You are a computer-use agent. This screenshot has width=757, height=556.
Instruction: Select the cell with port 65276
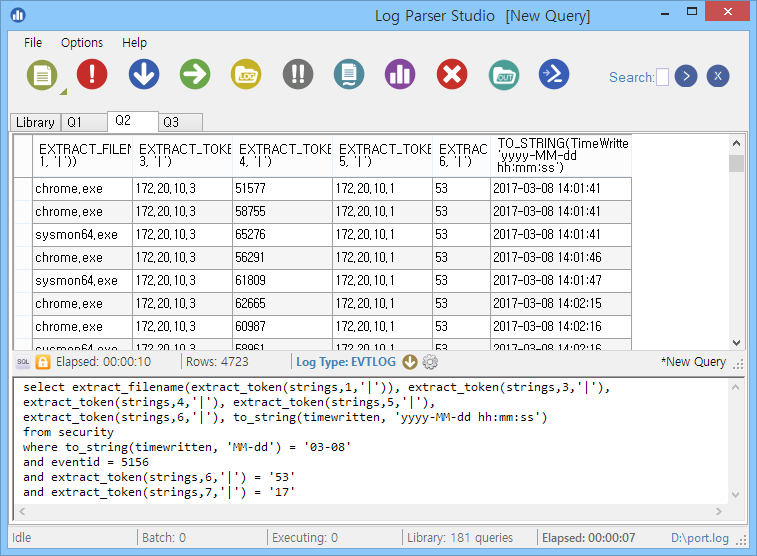pyautogui.click(x=282, y=235)
